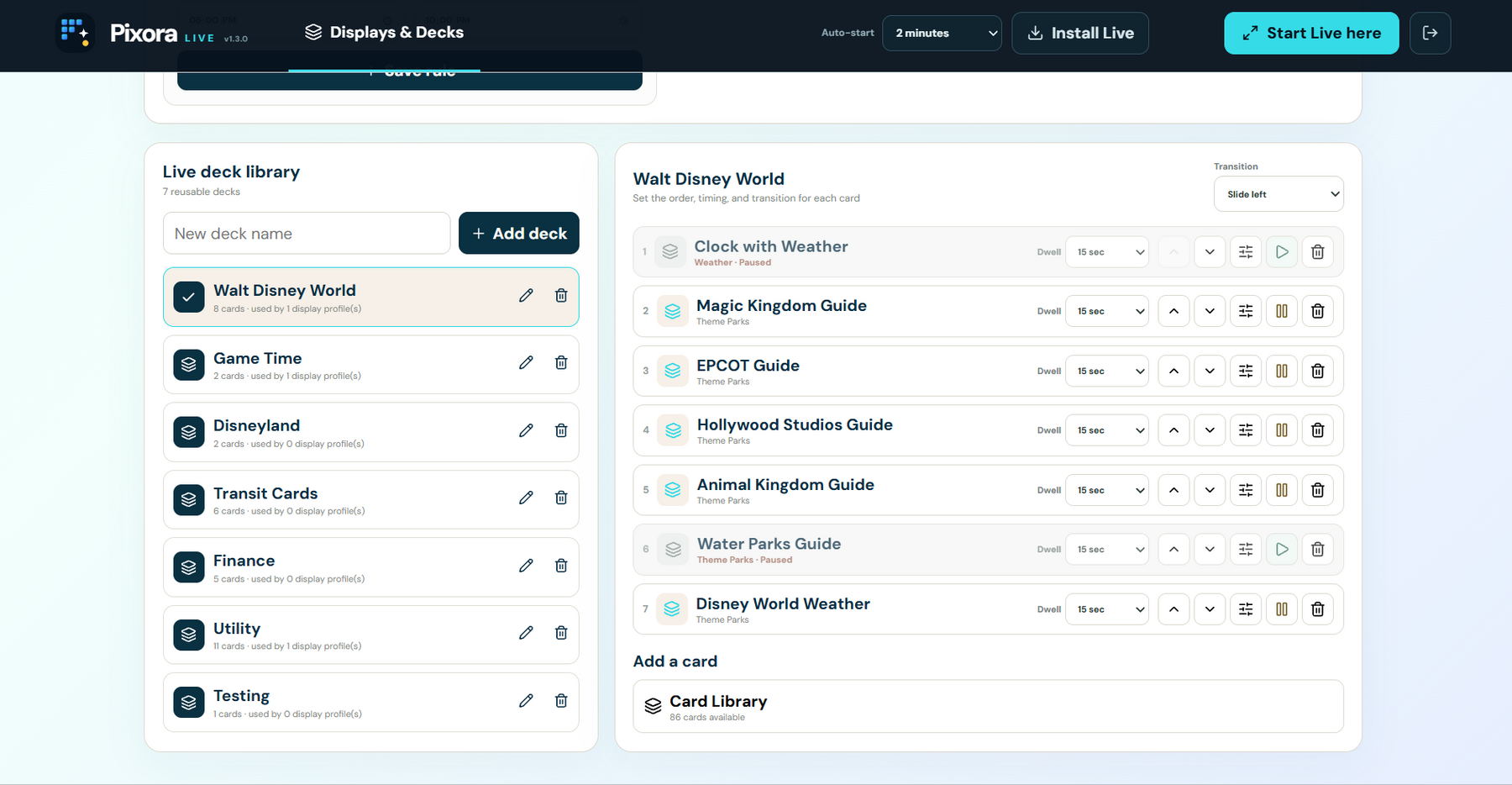Move Clock with Weather card down
The image size is (1512, 785).
[1210, 252]
